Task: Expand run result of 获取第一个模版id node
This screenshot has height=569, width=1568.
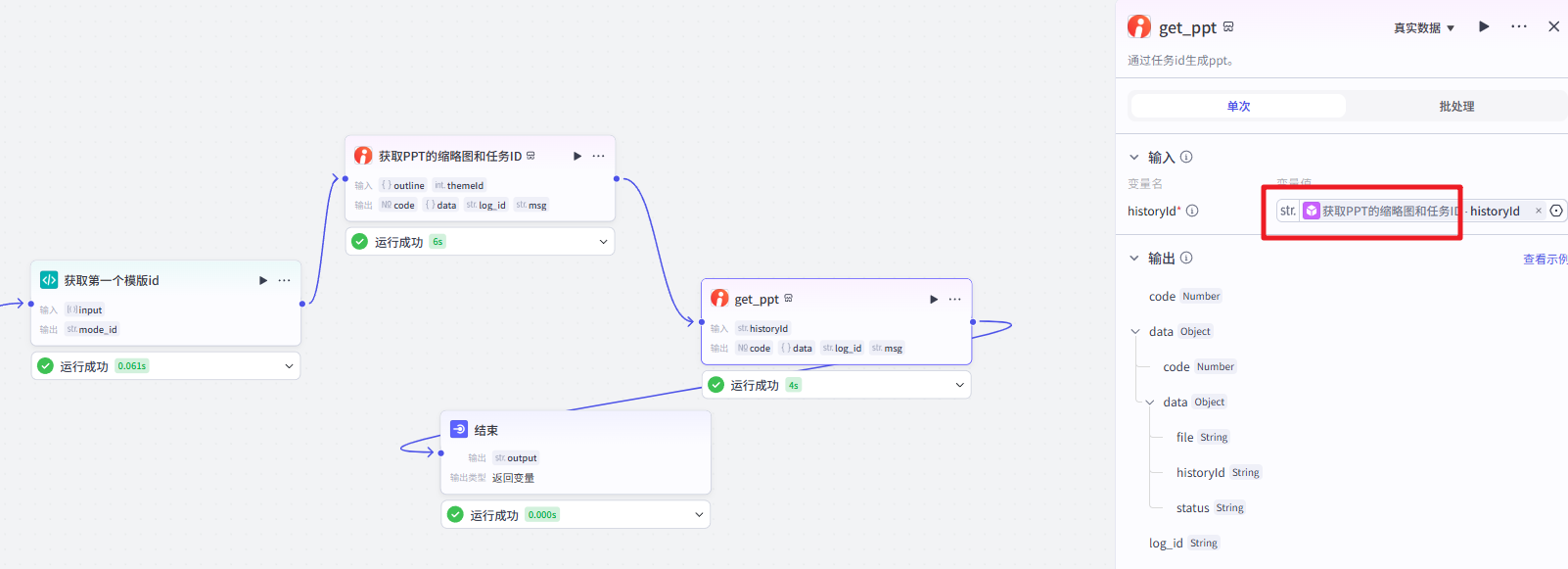Action: [289, 366]
